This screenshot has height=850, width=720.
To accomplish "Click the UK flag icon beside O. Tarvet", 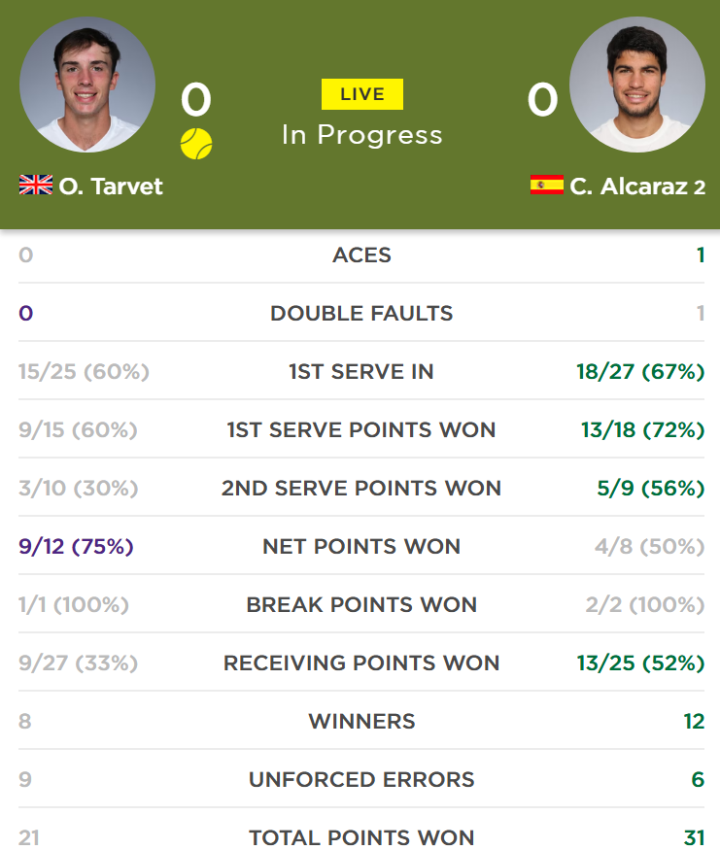I will click(36, 185).
